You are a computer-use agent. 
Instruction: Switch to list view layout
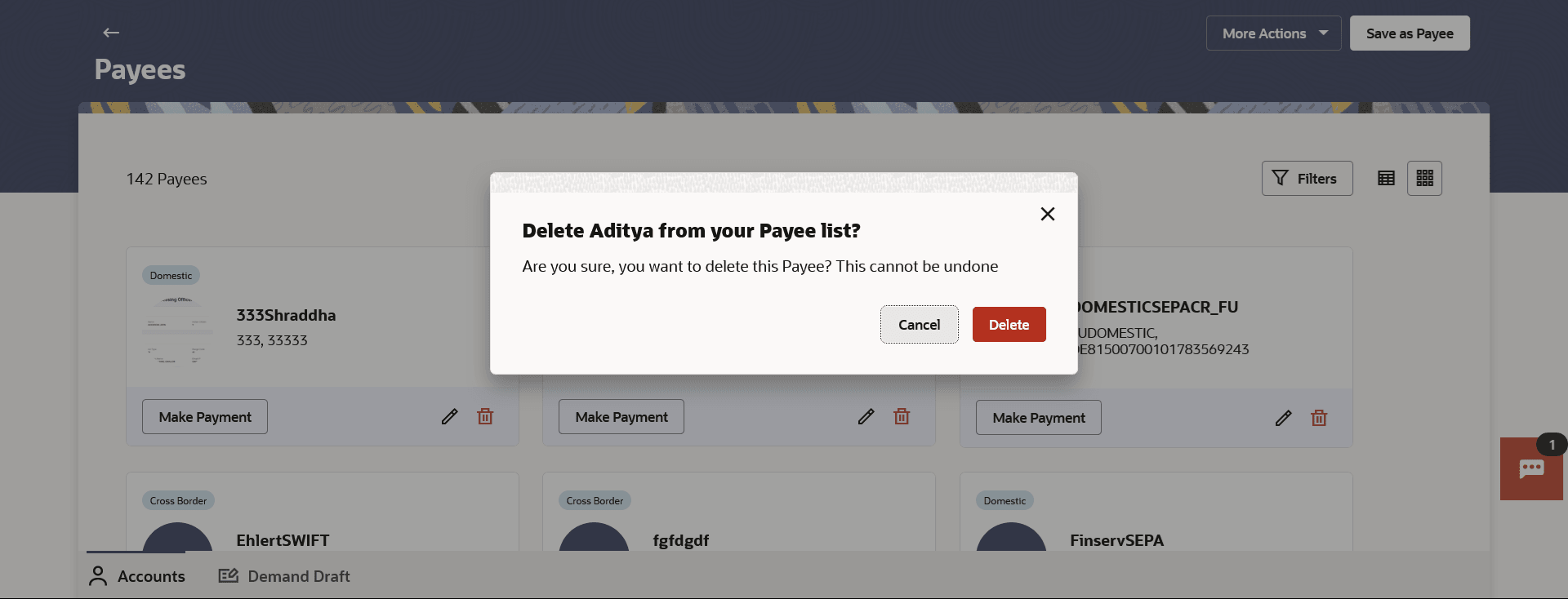1386,178
